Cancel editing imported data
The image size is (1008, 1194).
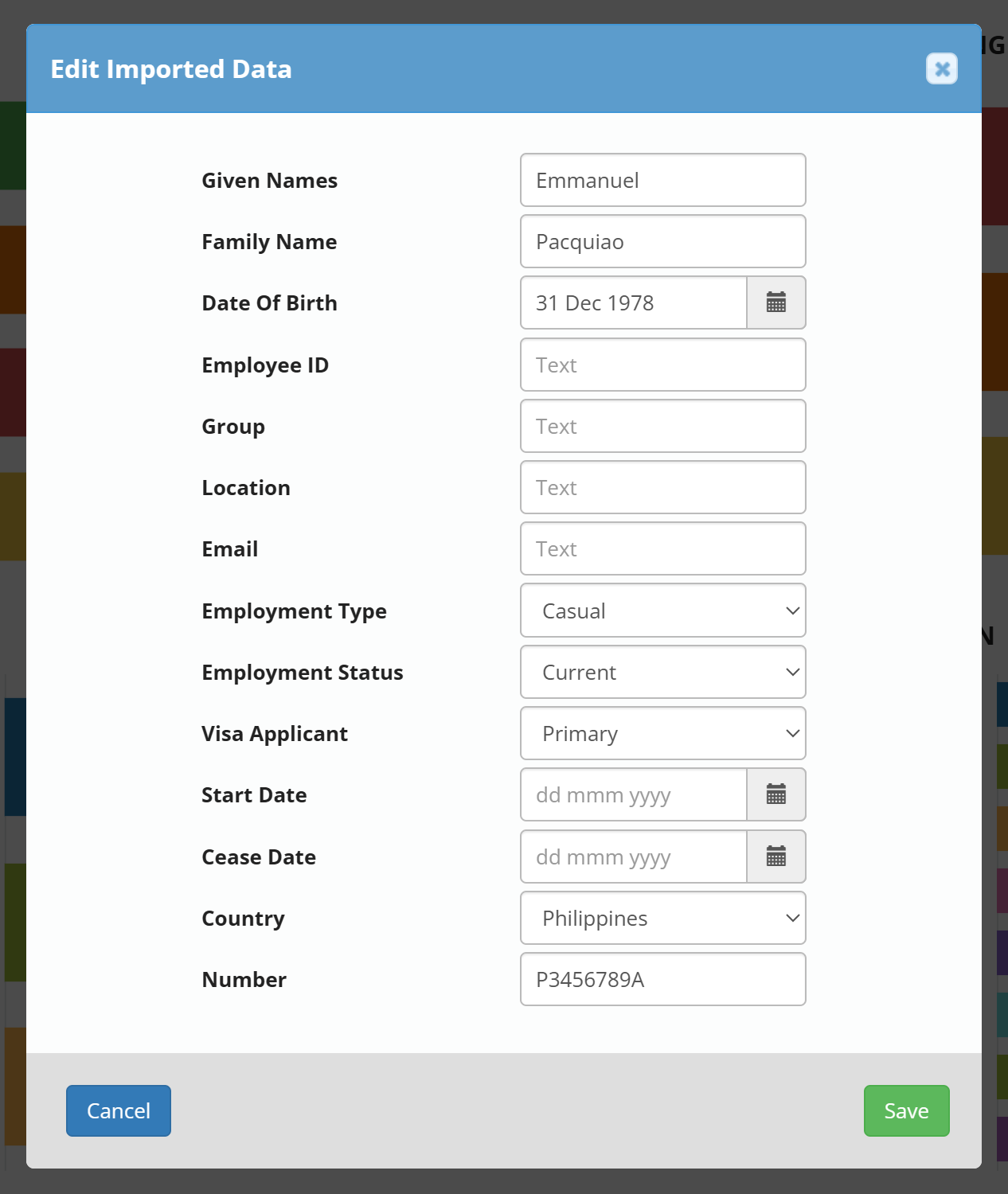point(119,1110)
